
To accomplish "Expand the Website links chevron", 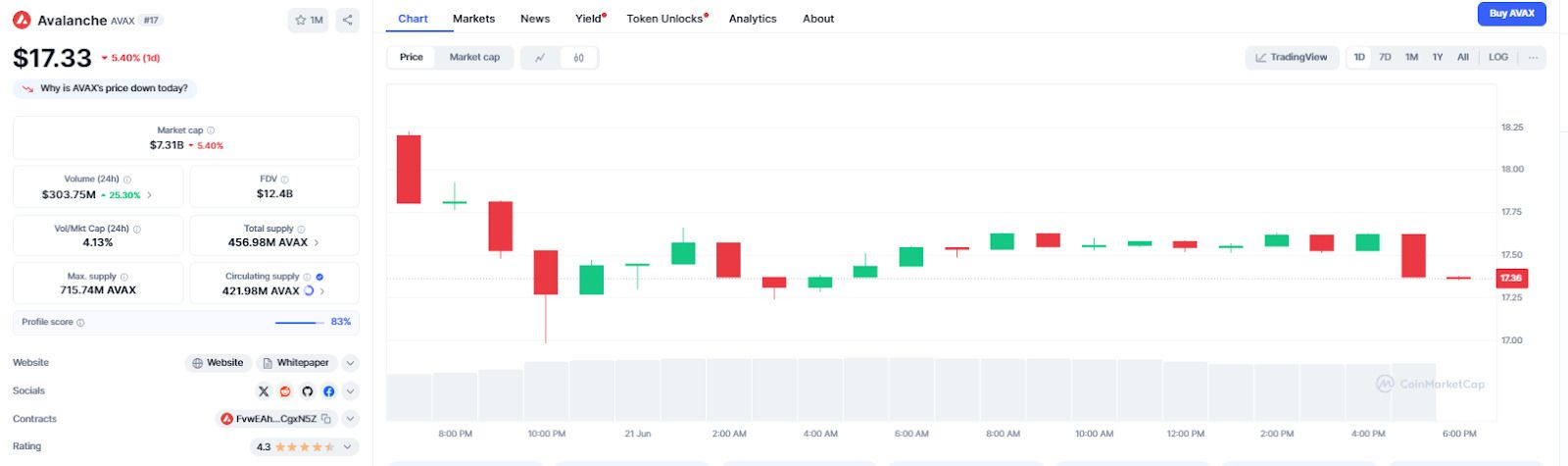I will point(350,363).
